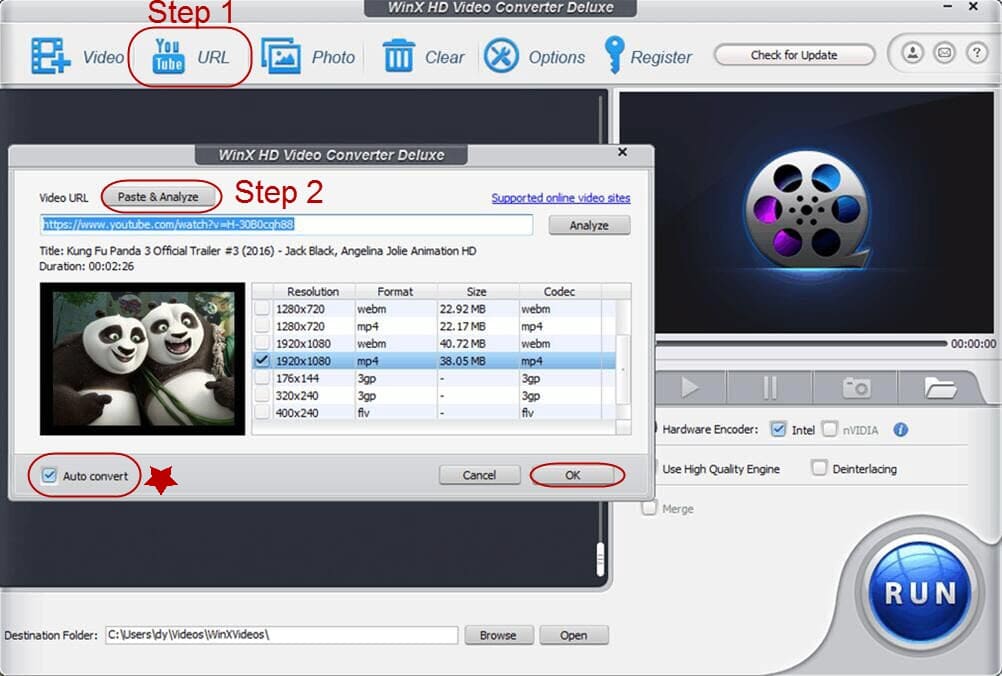
Task: Click the Kung Fu Panda video thumbnail
Action: click(142, 359)
